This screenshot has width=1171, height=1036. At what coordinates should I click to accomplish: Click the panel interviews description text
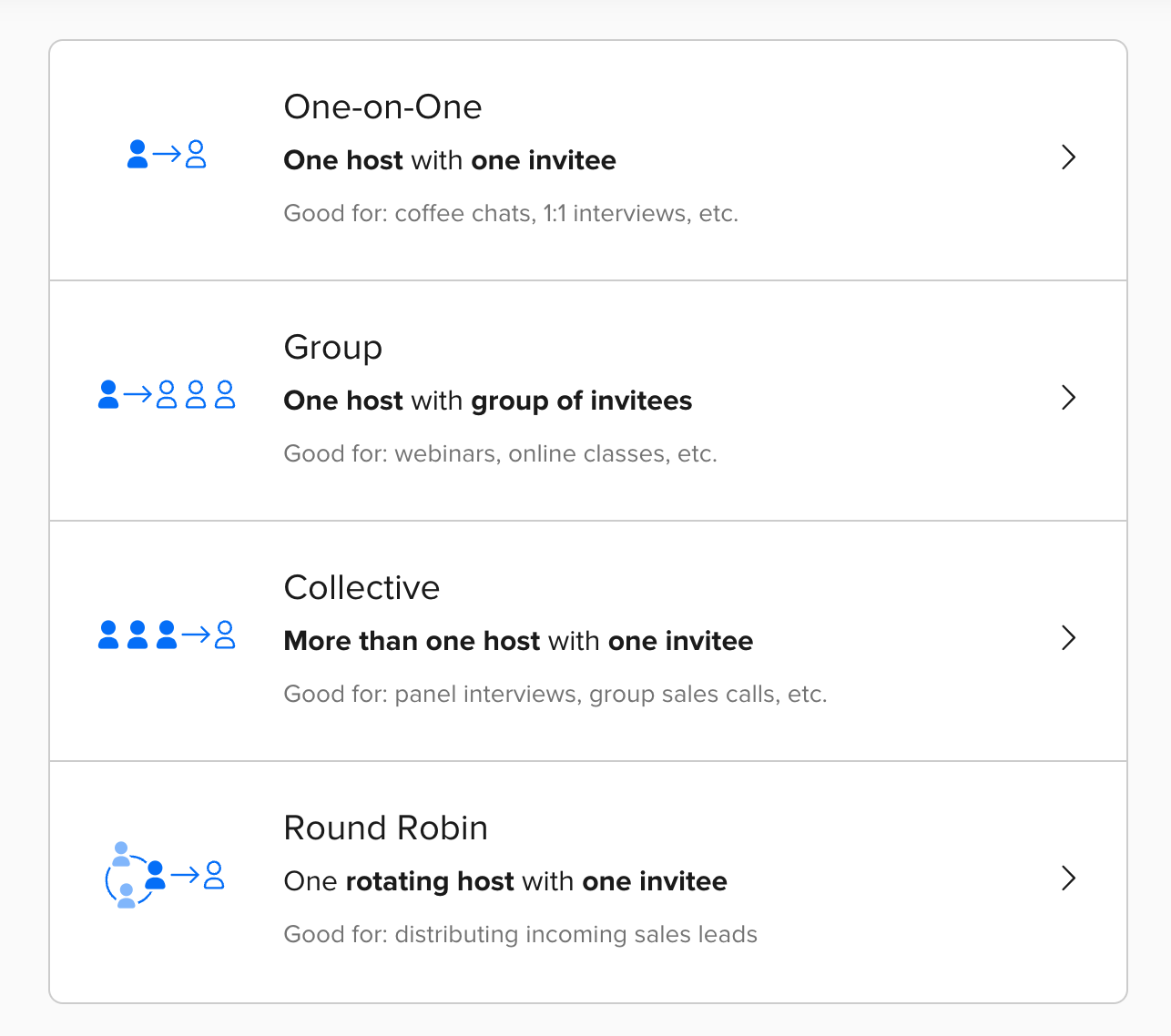coord(555,695)
